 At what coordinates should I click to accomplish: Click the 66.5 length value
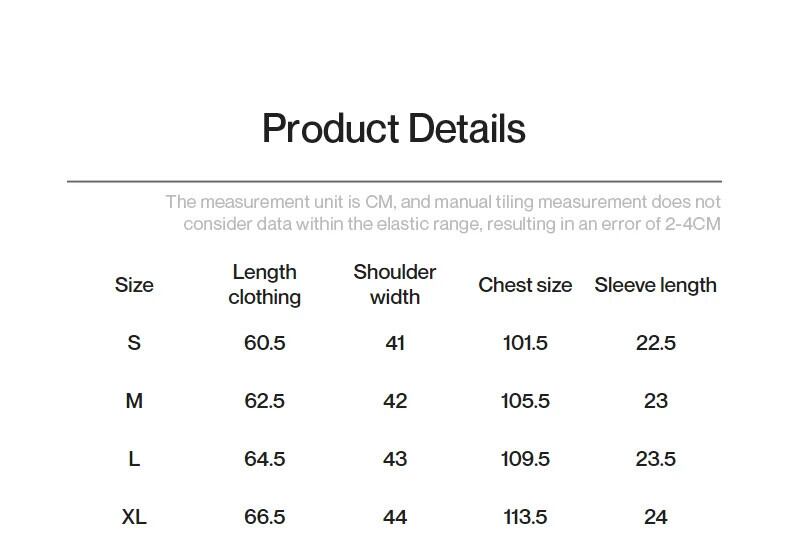click(264, 517)
